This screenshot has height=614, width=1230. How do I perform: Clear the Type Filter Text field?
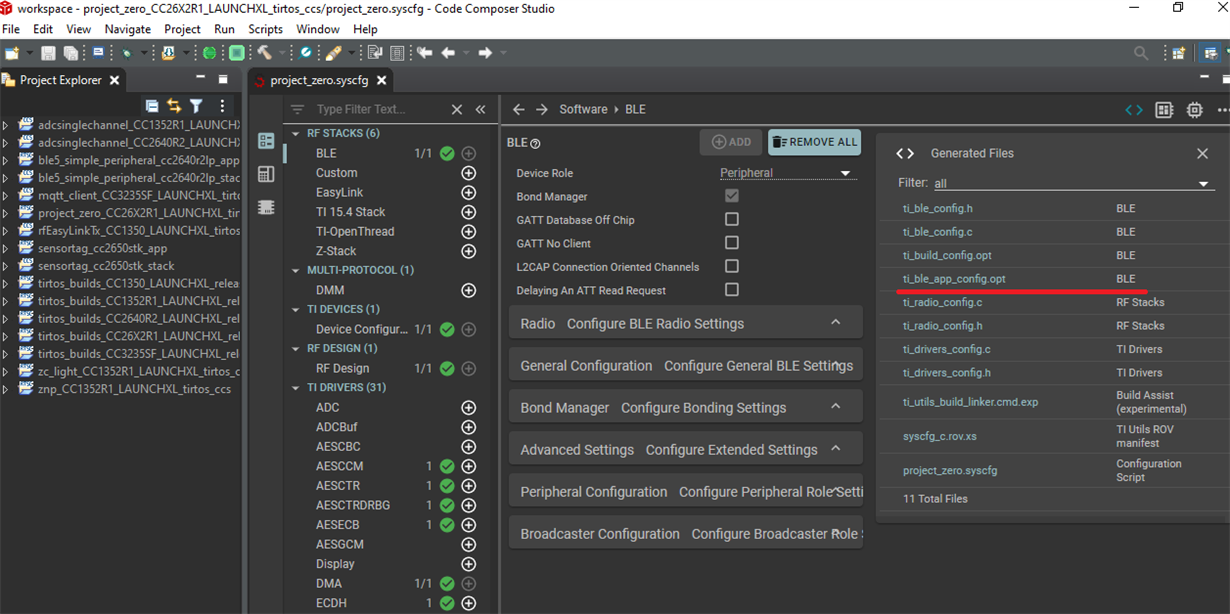(x=457, y=110)
